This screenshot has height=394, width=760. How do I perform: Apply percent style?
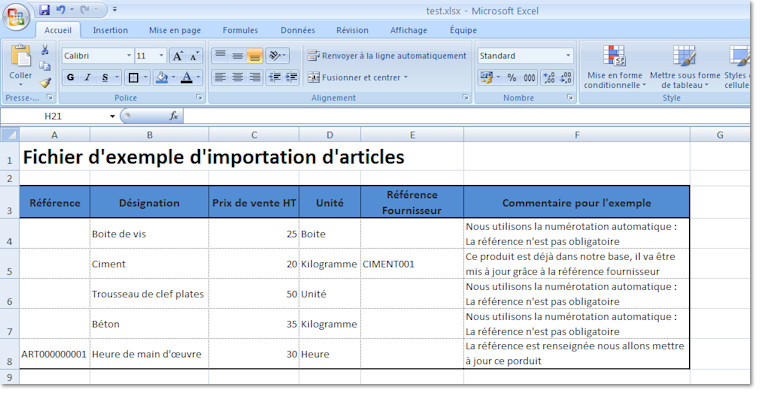pyautogui.click(x=512, y=78)
